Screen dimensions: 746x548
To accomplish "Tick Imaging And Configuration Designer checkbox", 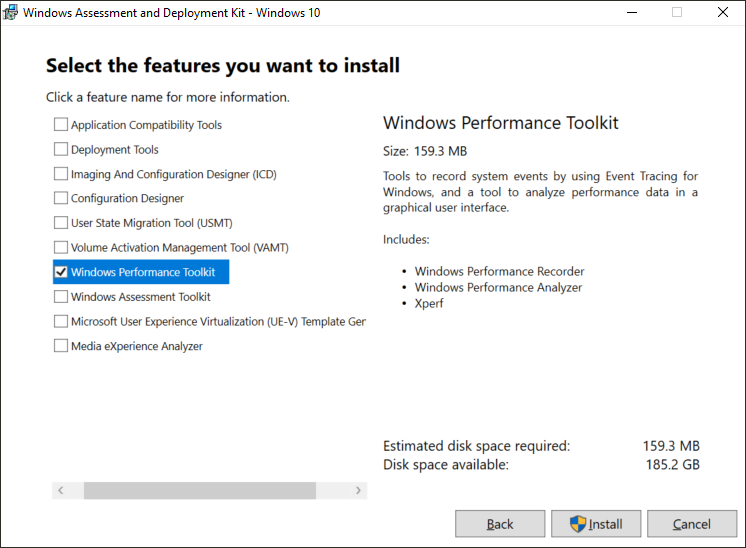I will (x=61, y=174).
